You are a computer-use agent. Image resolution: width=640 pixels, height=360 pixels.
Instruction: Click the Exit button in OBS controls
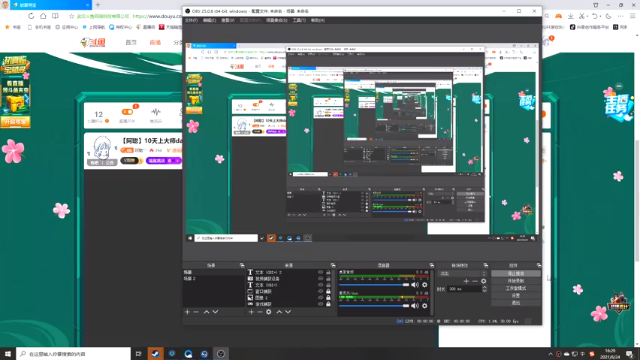click(516, 303)
